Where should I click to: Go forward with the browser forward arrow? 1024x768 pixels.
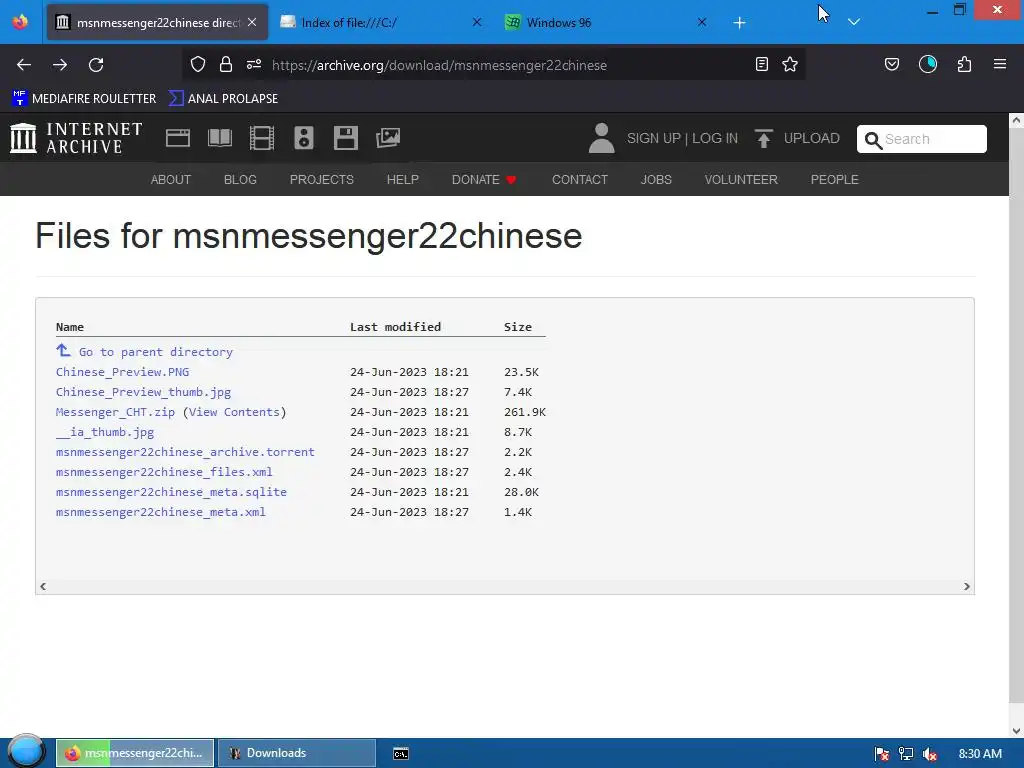(x=60, y=65)
